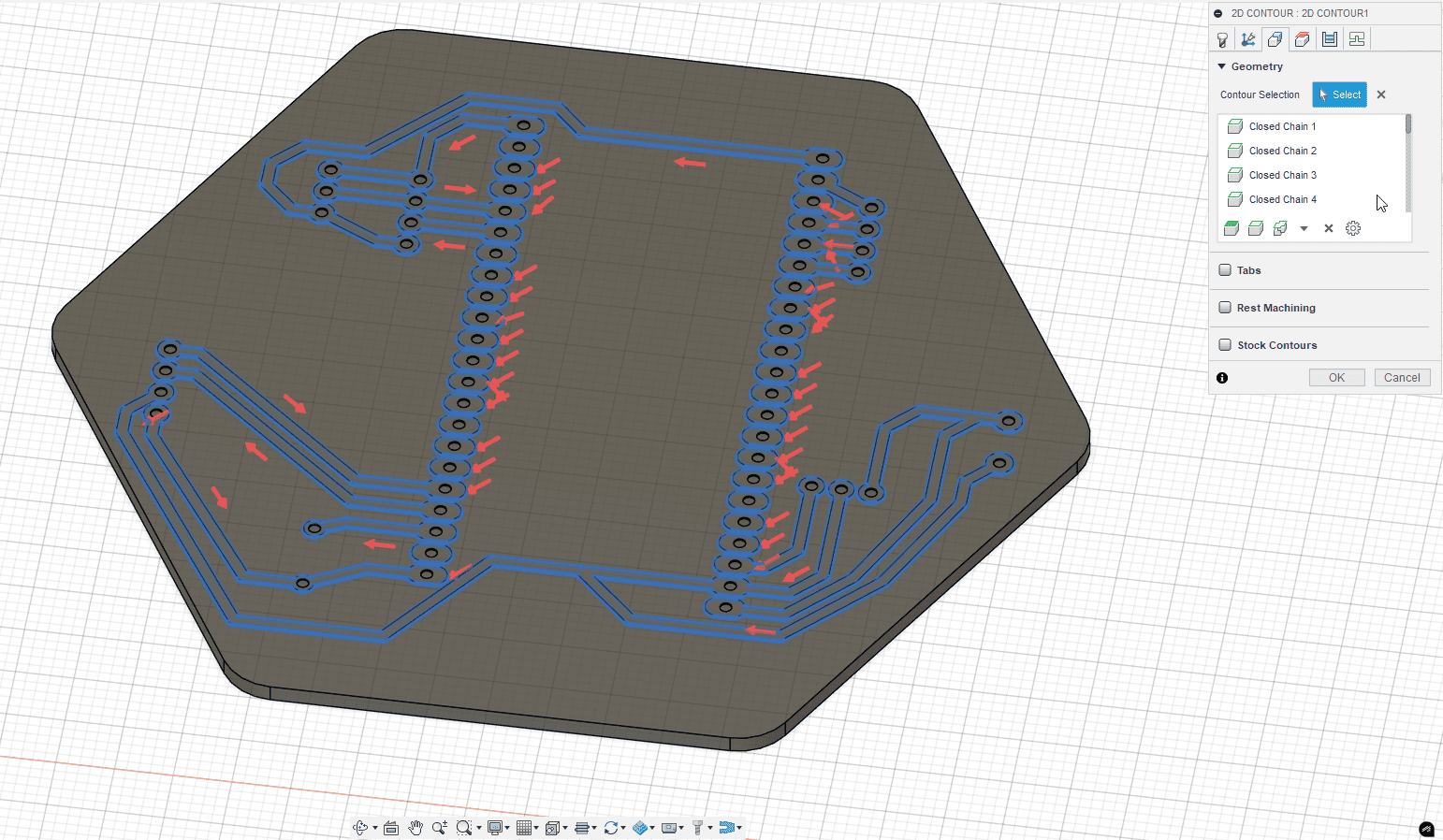Select the Zoom Window tool icon

(463, 828)
